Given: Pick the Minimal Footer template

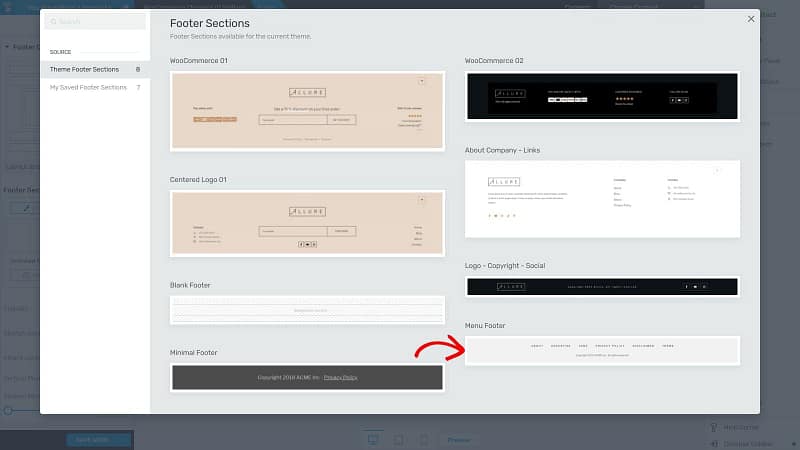Looking at the screenshot, I should pos(307,378).
